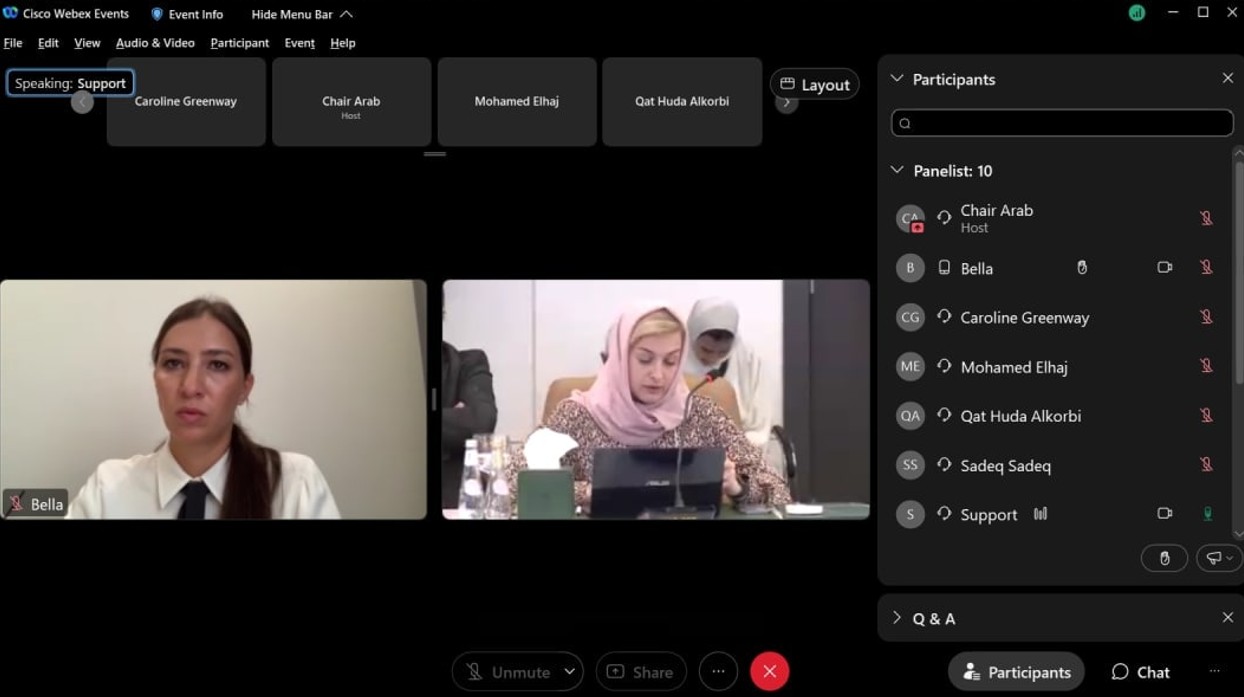Open the Layout options
1244x697 pixels.
pyautogui.click(x=815, y=85)
